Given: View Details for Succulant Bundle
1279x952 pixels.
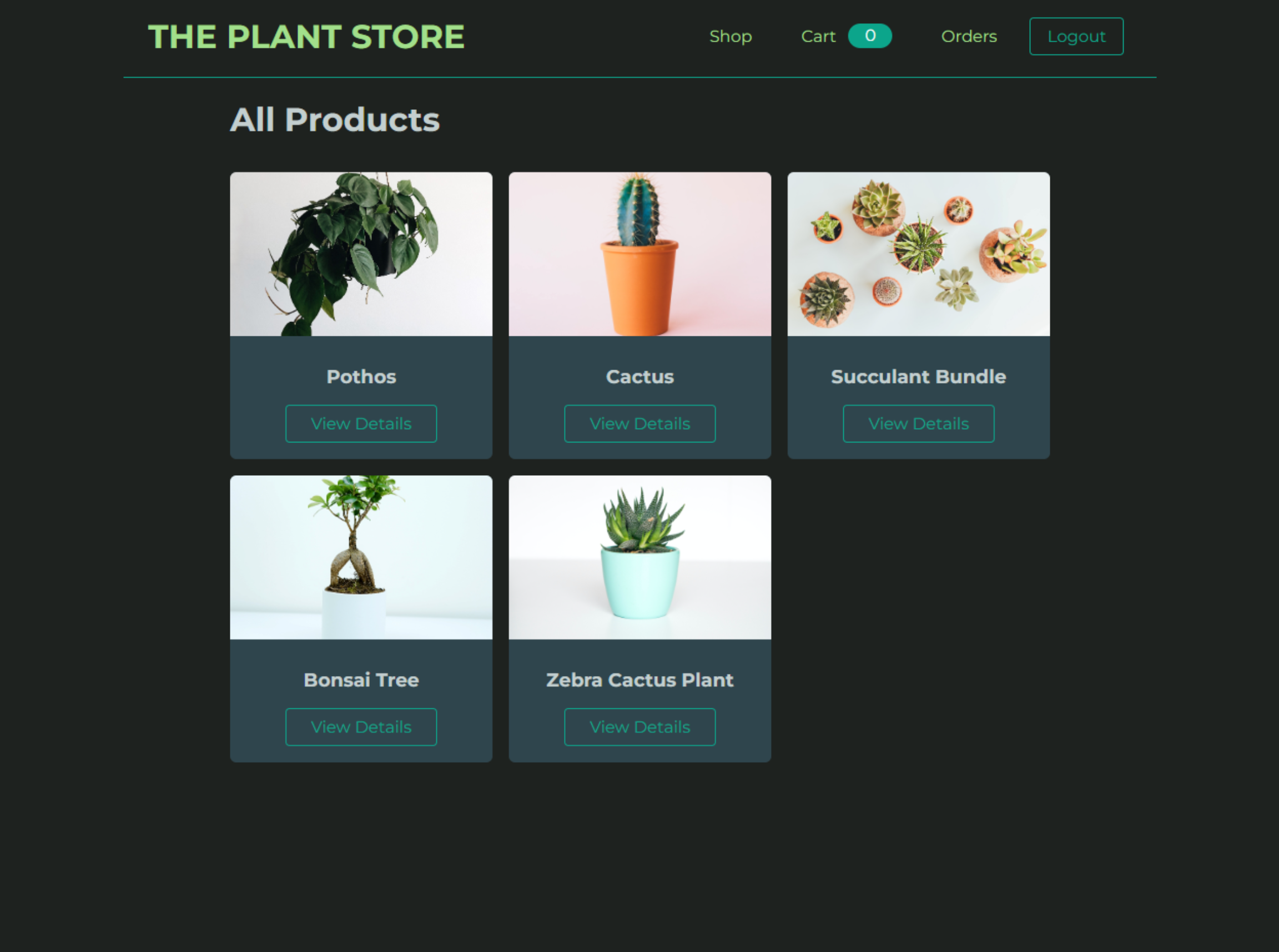Looking at the screenshot, I should 918,424.
